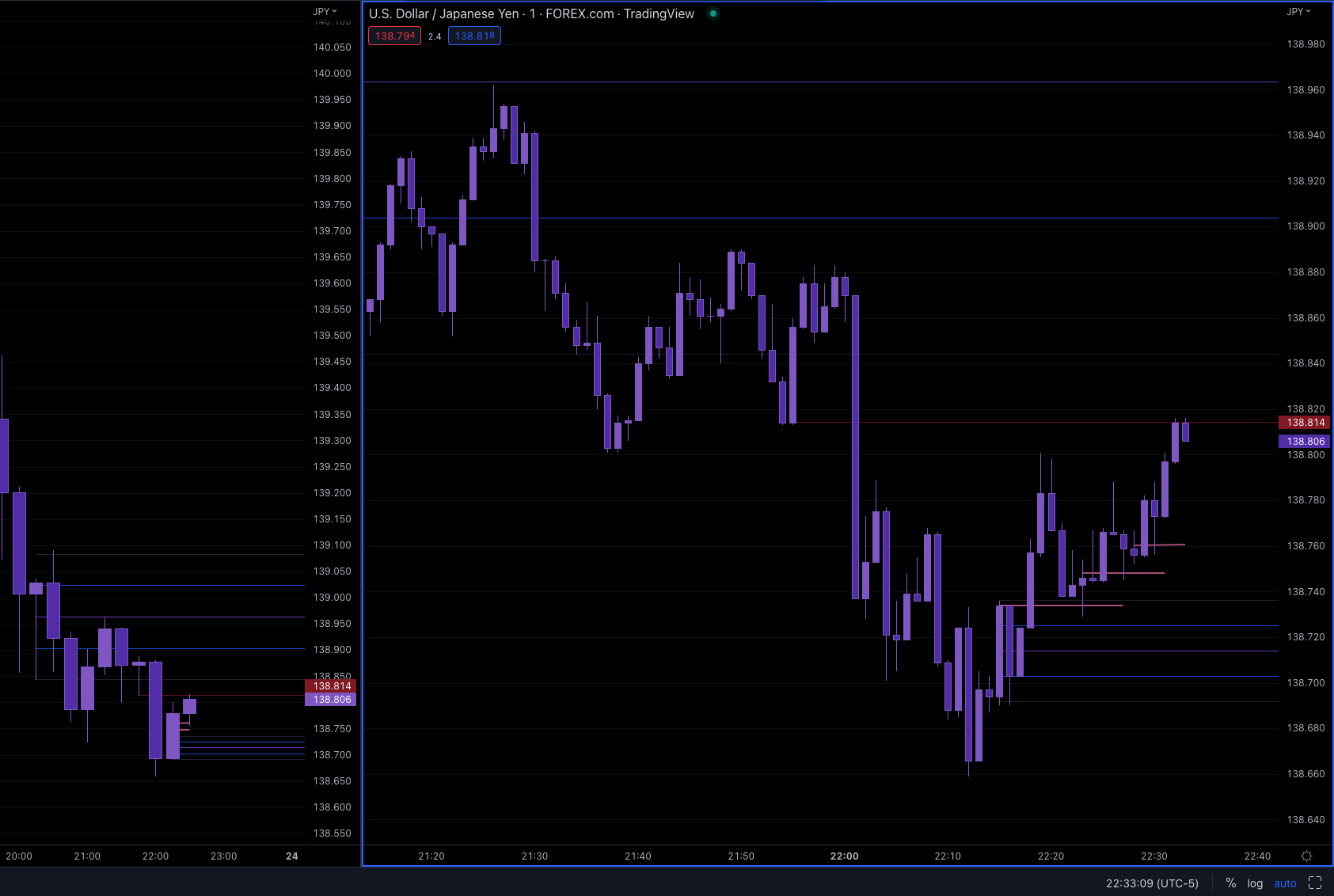Screen dimensions: 1334x896
Task: Open the JPY unit dropdown on right axis
Action: pyautogui.click(x=1299, y=11)
